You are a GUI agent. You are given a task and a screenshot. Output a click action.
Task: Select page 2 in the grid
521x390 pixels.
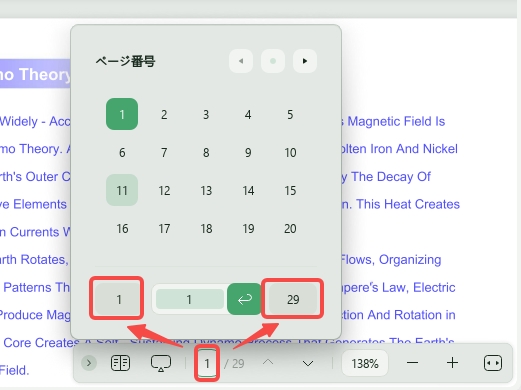164,115
